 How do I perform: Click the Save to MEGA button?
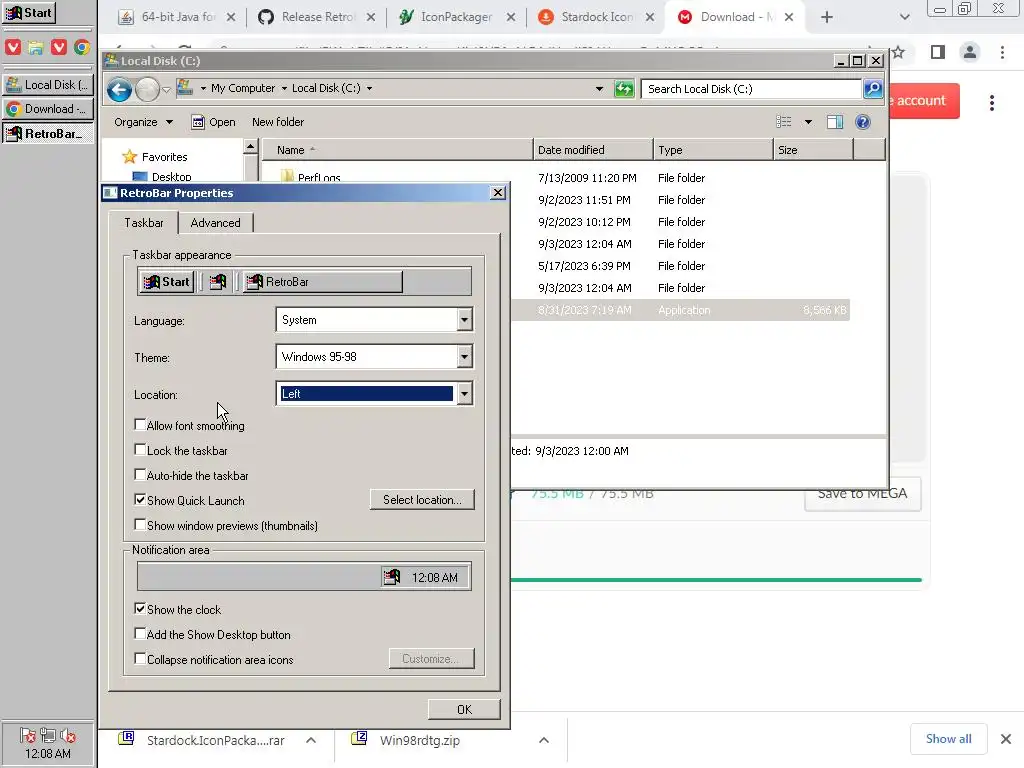pos(862,494)
